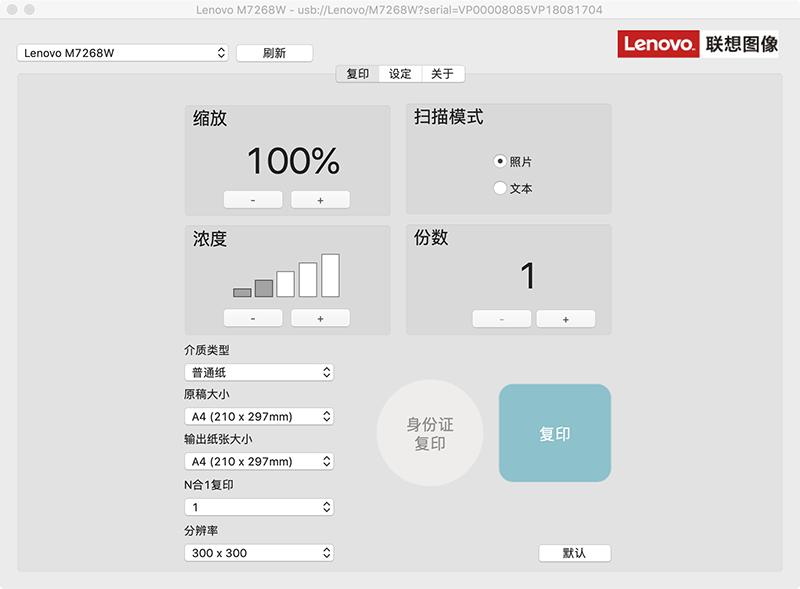Image resolution: width=800 pixels, height=589 pixels.
Task: Click the tallest bar in 浓度 density chart
Action: coord(331,275)
